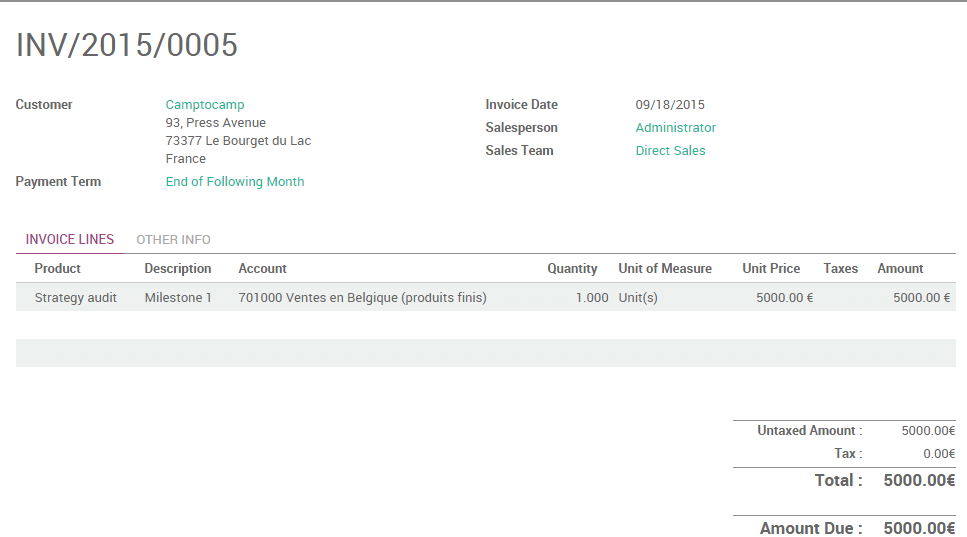Click the 1.000 quantity cell
Viewport: 967px width, 537px height.
[x=592, y=298]
